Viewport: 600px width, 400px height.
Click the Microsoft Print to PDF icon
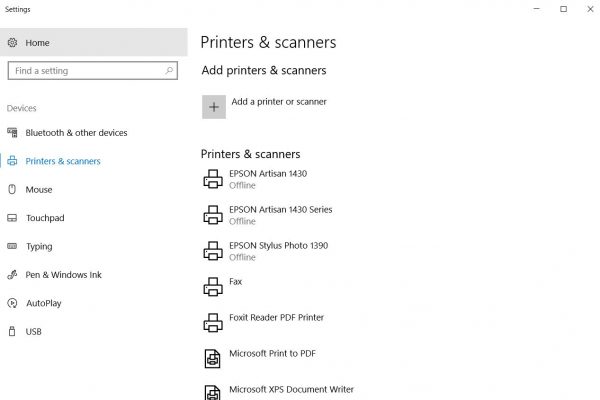[212, 359]
